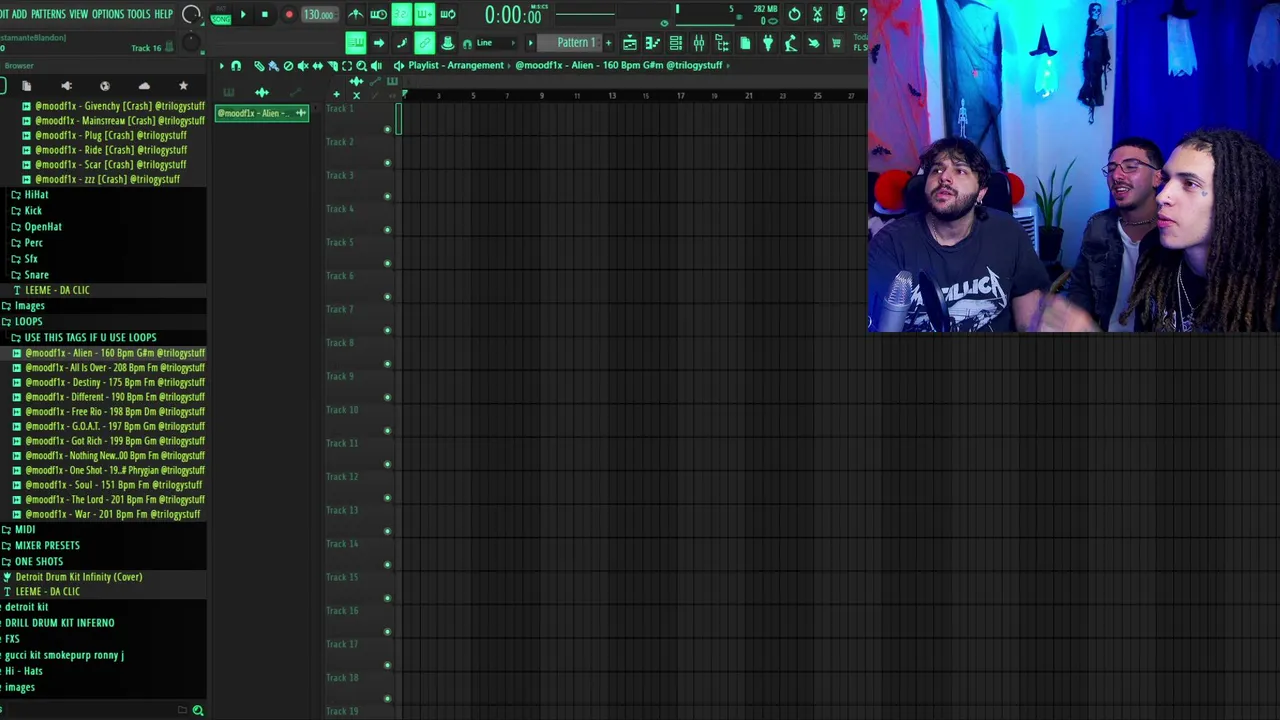Open the HELP menu

coord(164,14)
